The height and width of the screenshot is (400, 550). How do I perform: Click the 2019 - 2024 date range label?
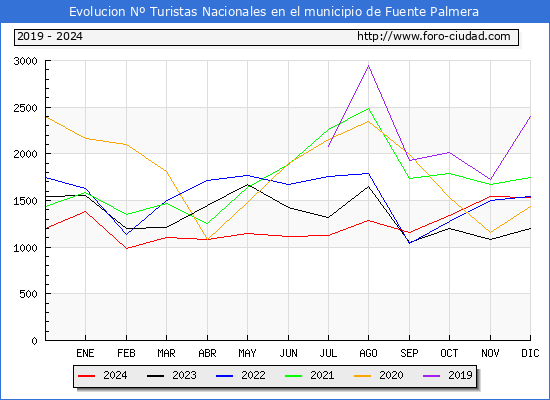click(50, 36)
